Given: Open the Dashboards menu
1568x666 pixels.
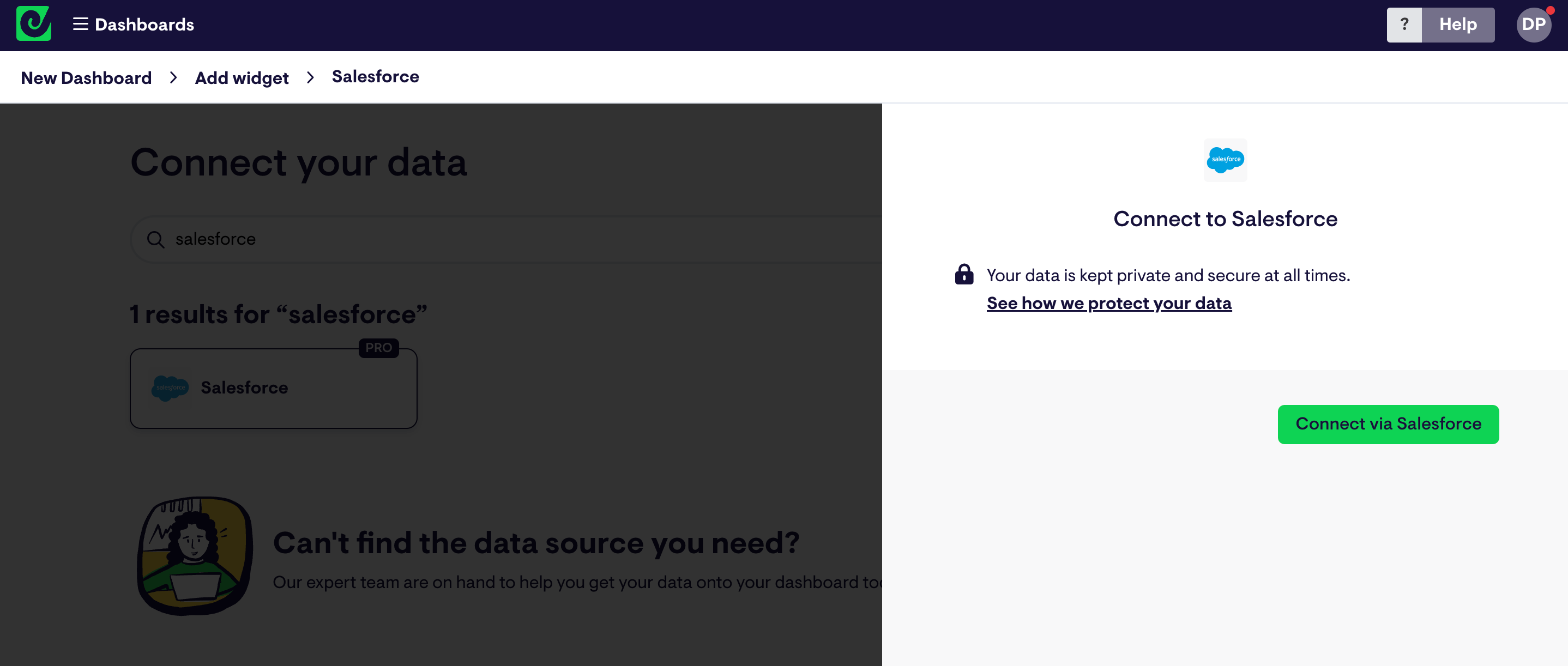Looking at the screenshot, I should (x=144, y=25).
